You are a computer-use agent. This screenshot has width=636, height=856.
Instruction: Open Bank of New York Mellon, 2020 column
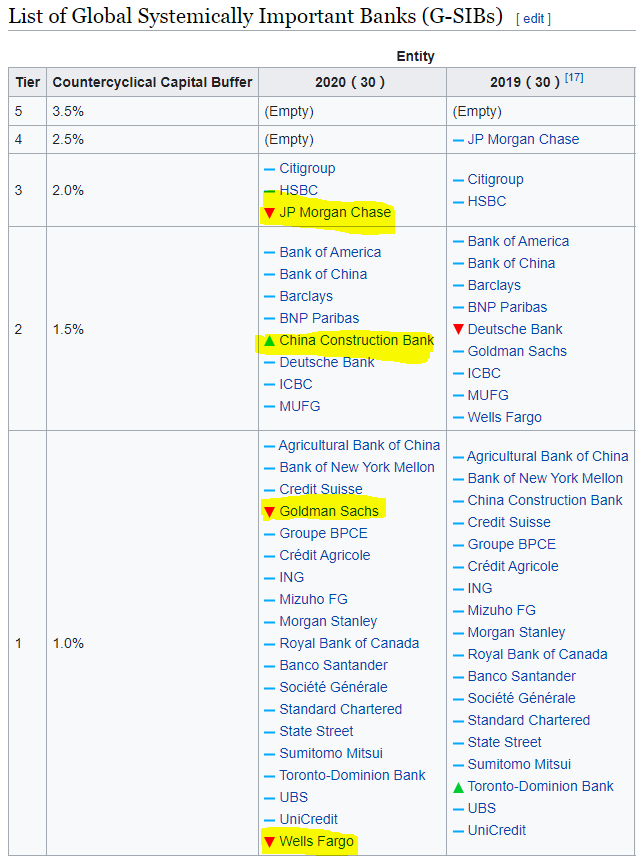pos(357,467)
